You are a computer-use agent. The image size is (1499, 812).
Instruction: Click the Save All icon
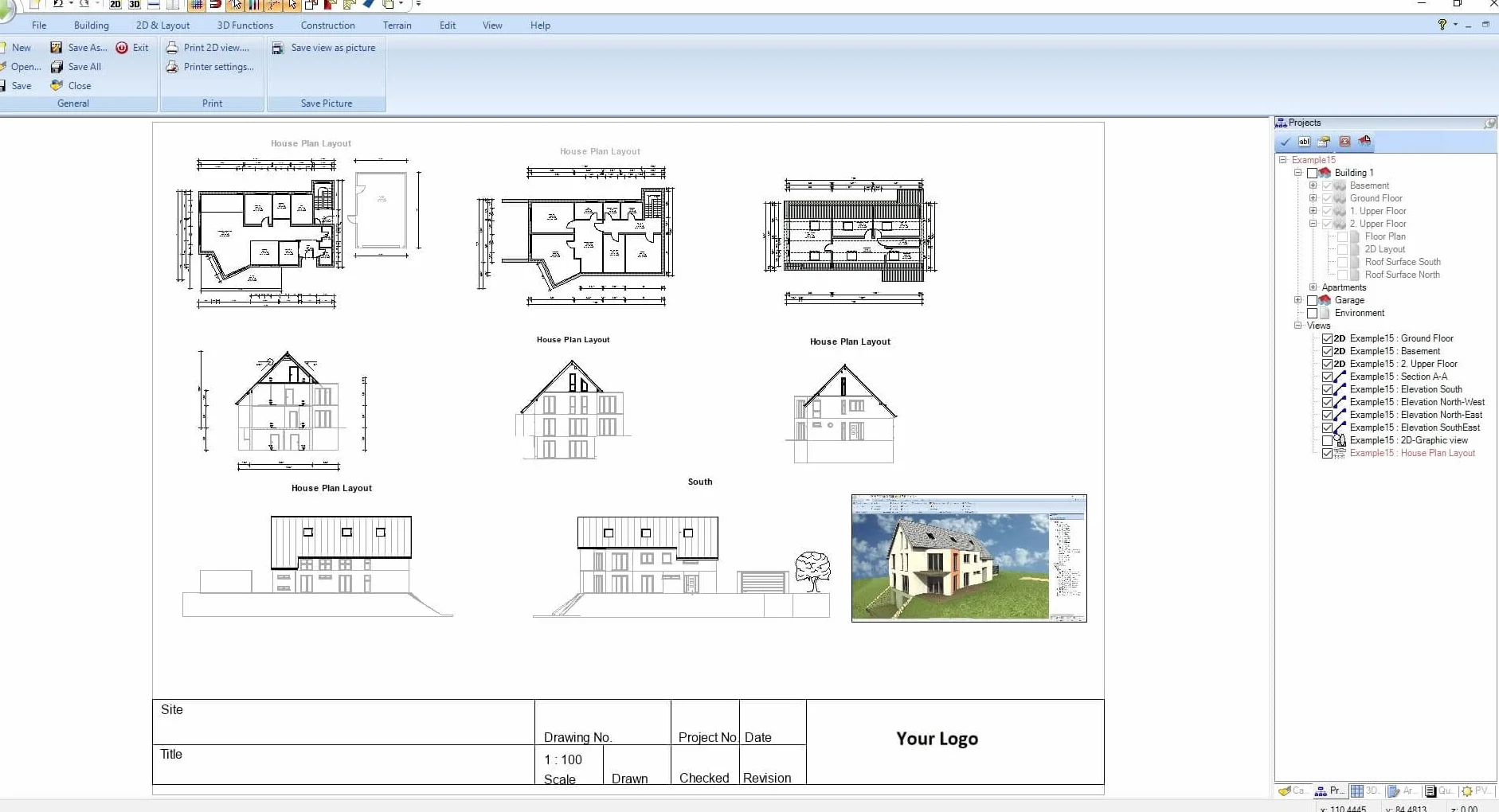(57, 67)
